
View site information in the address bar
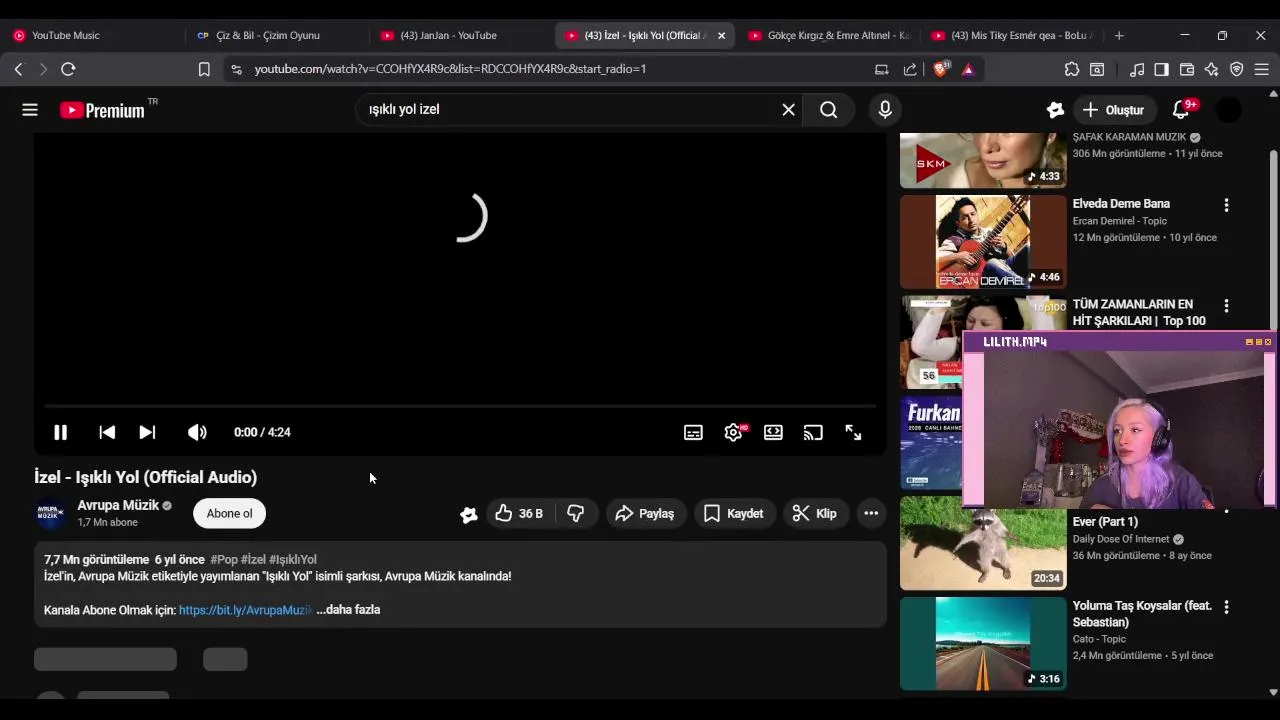[236, 69]
